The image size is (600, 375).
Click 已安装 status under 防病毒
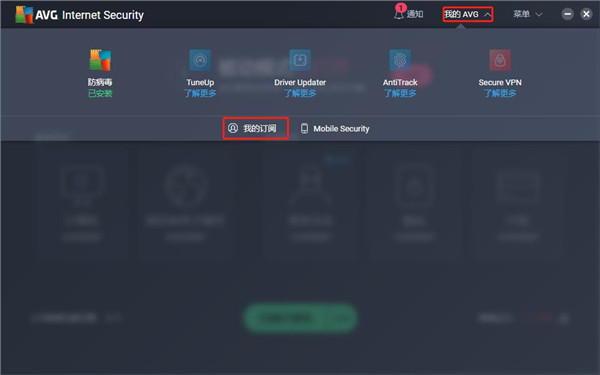coord(100,93)
